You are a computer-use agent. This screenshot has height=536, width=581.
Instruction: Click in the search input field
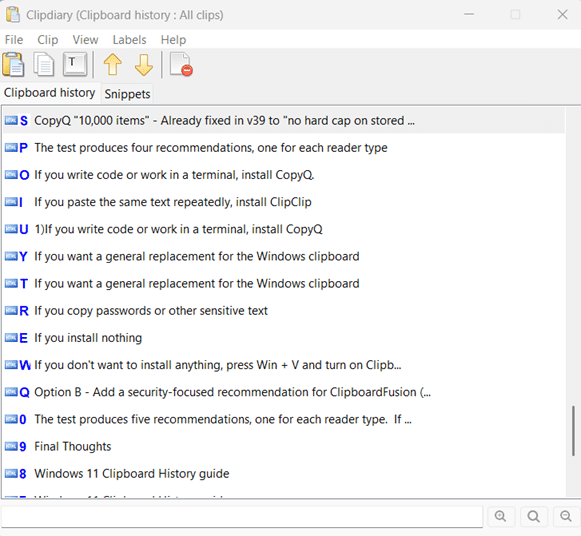[x=242, y=516]
